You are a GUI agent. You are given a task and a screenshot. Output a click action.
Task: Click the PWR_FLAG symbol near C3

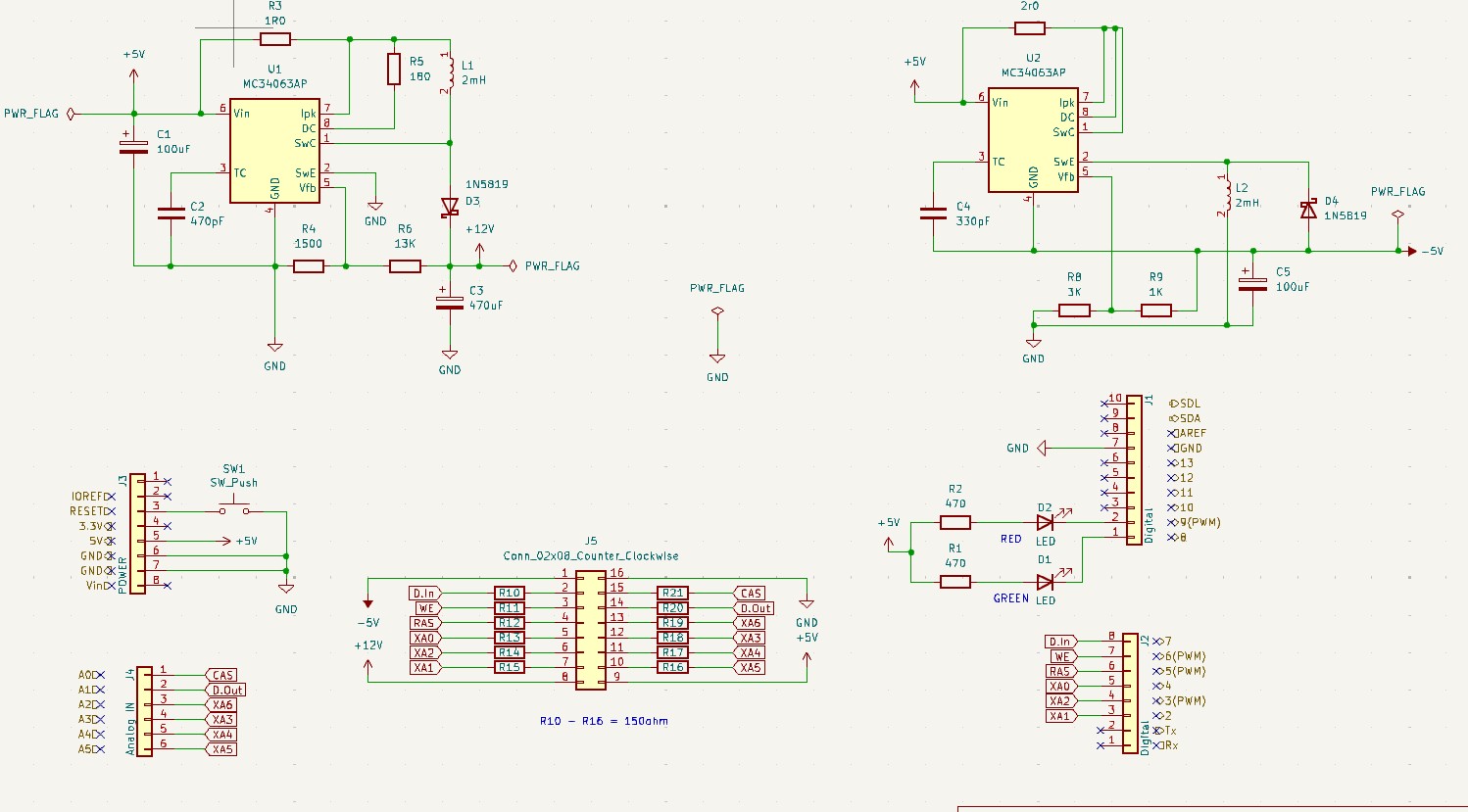(x=514, y=265)
